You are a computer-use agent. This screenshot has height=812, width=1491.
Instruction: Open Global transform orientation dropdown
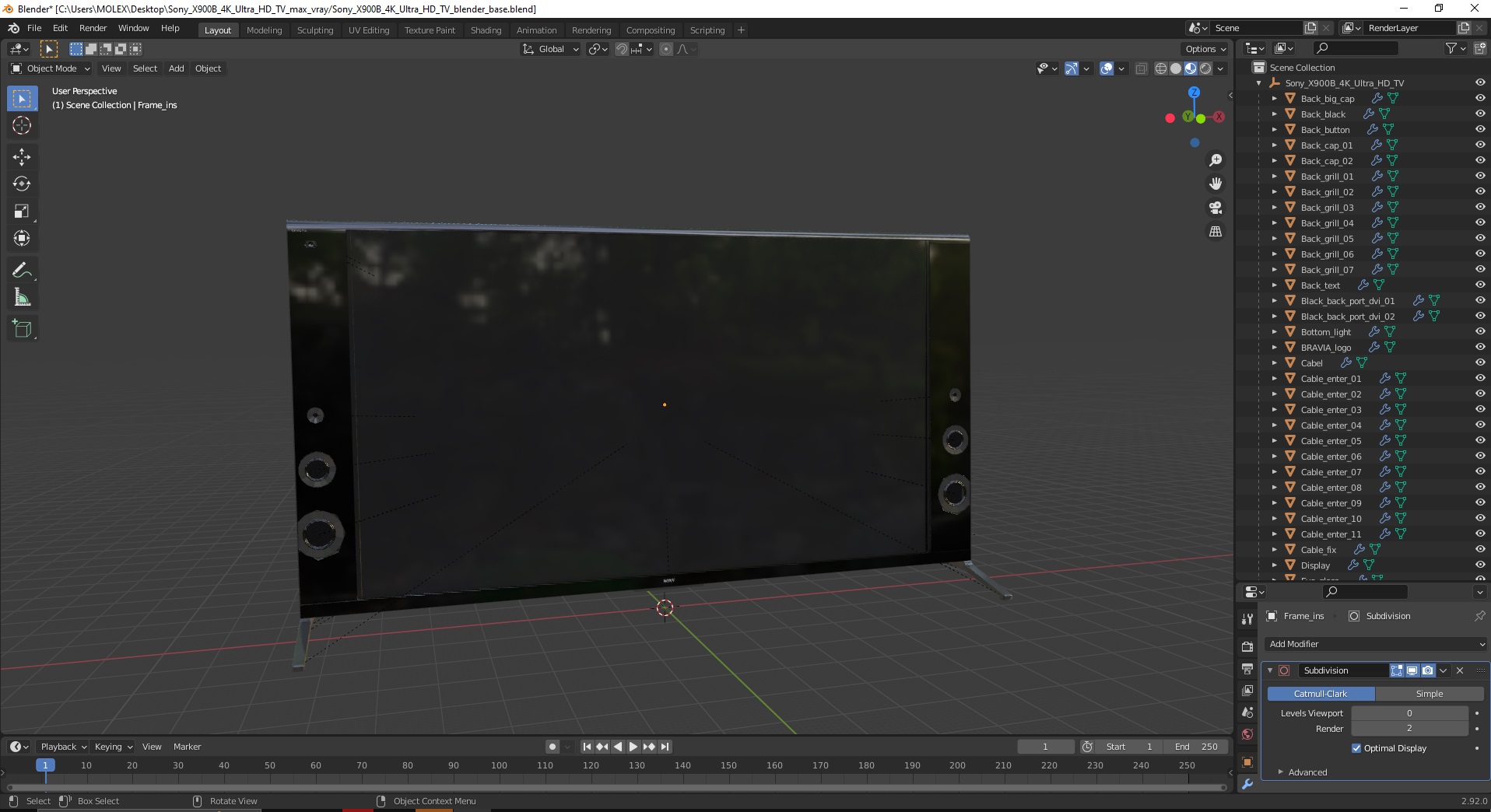(x=550, y=49)
